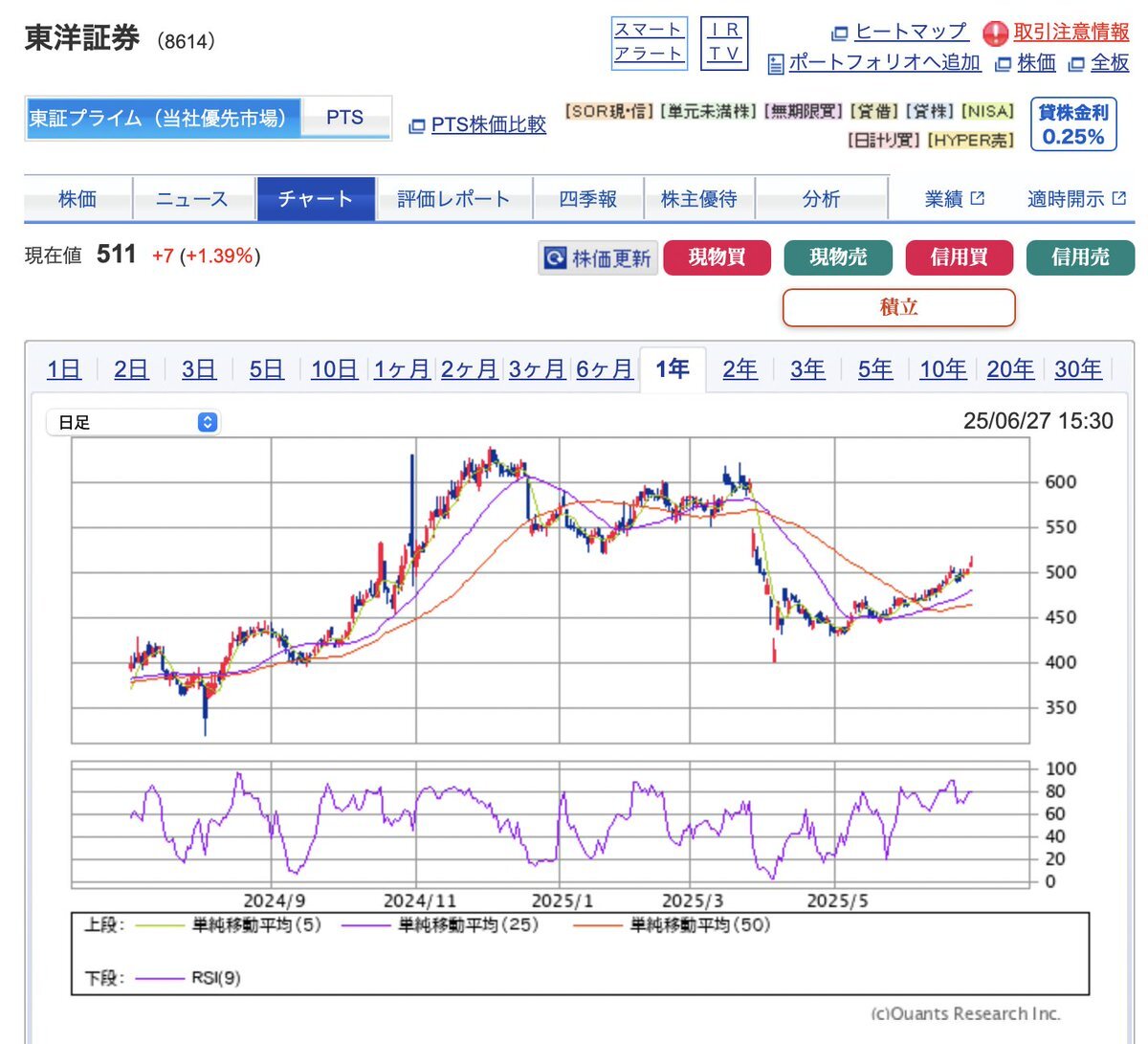This screenshot has height=1044, width=1148.
Task: Open the 全板 order book link
Action: [1110, 63]
